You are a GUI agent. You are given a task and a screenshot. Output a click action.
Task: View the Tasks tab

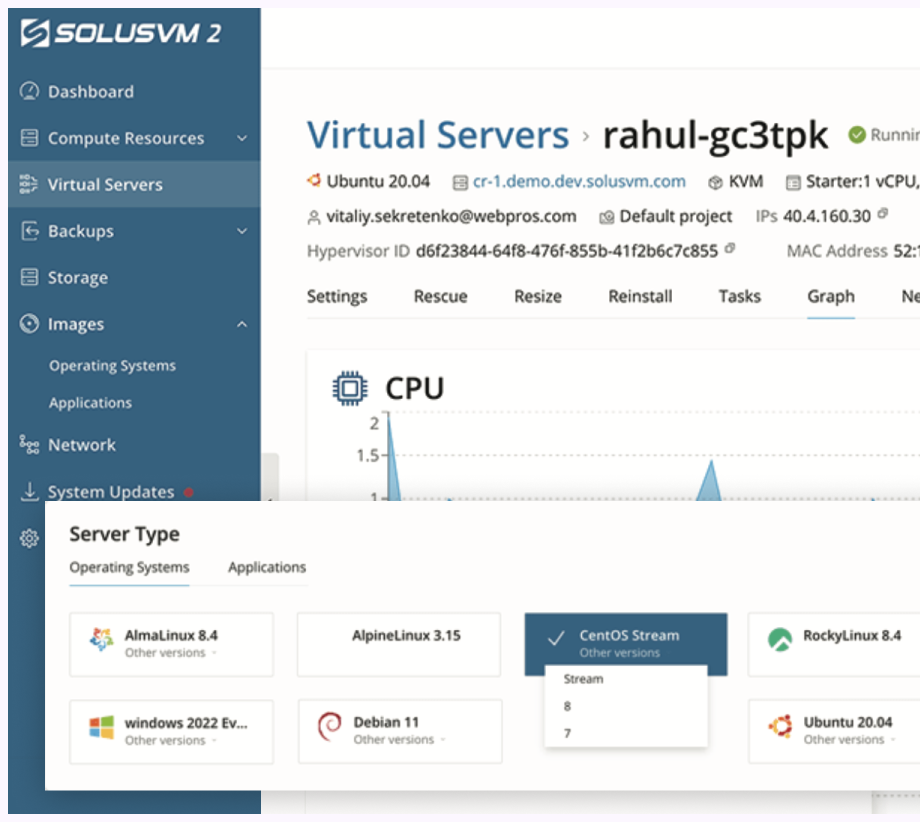click(x=740, y=296)
